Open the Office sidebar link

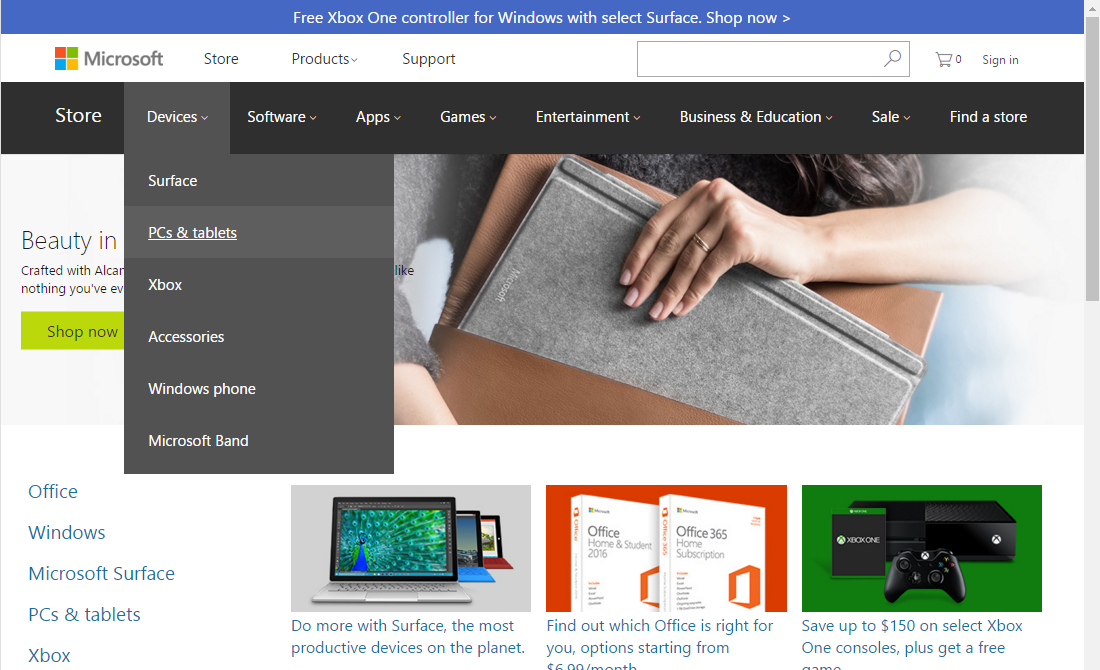pos(52,491)
